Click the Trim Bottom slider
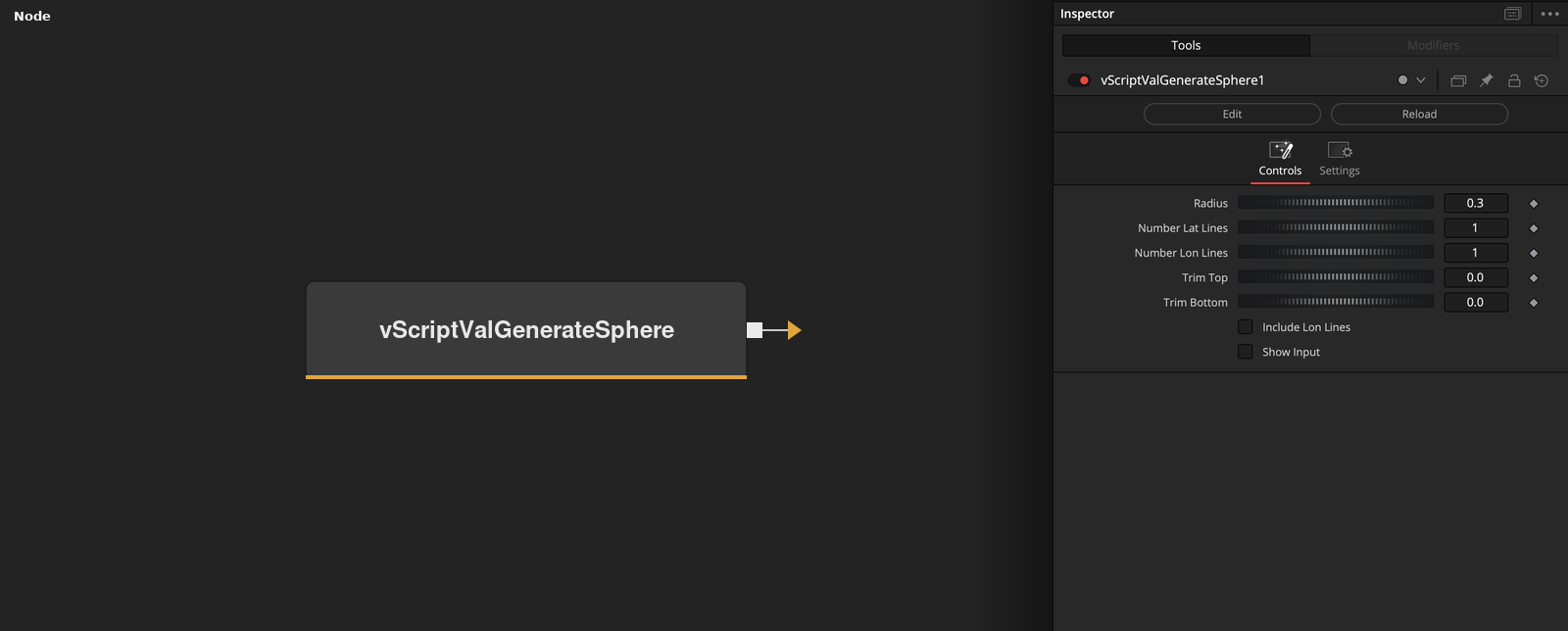This screenshot has height=631, width=1568. [x=1336, y=302]
